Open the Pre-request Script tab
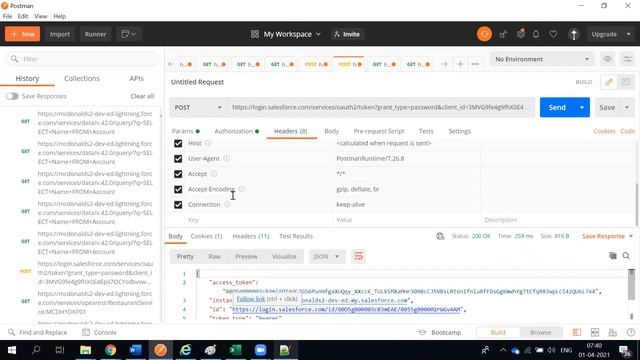Image resolution: width=640 pixels, height=360 pixels. click(379, 131)
